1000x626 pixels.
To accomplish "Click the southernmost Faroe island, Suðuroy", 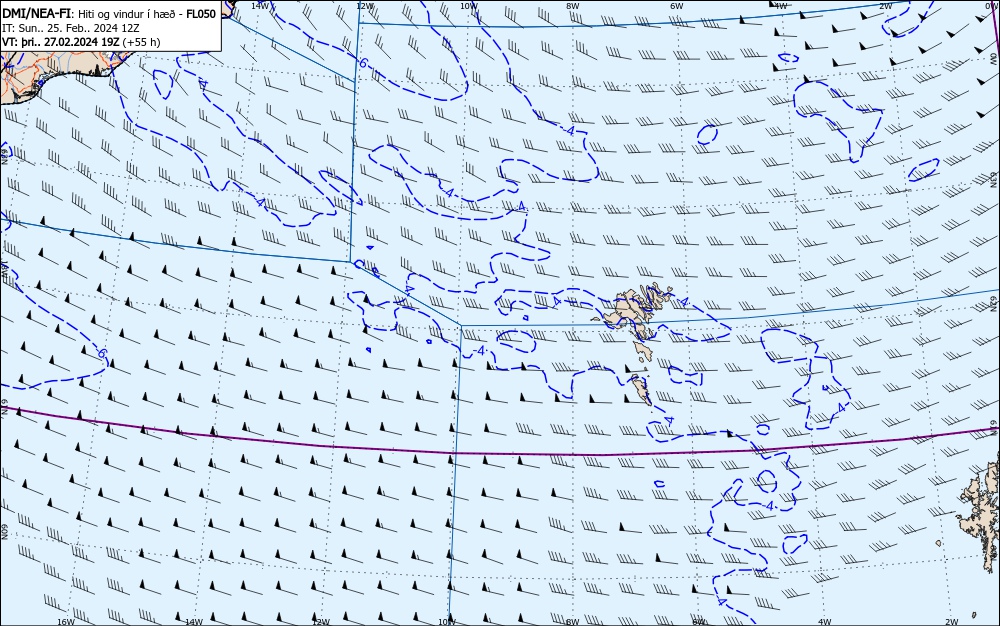I will coord(641,389).
